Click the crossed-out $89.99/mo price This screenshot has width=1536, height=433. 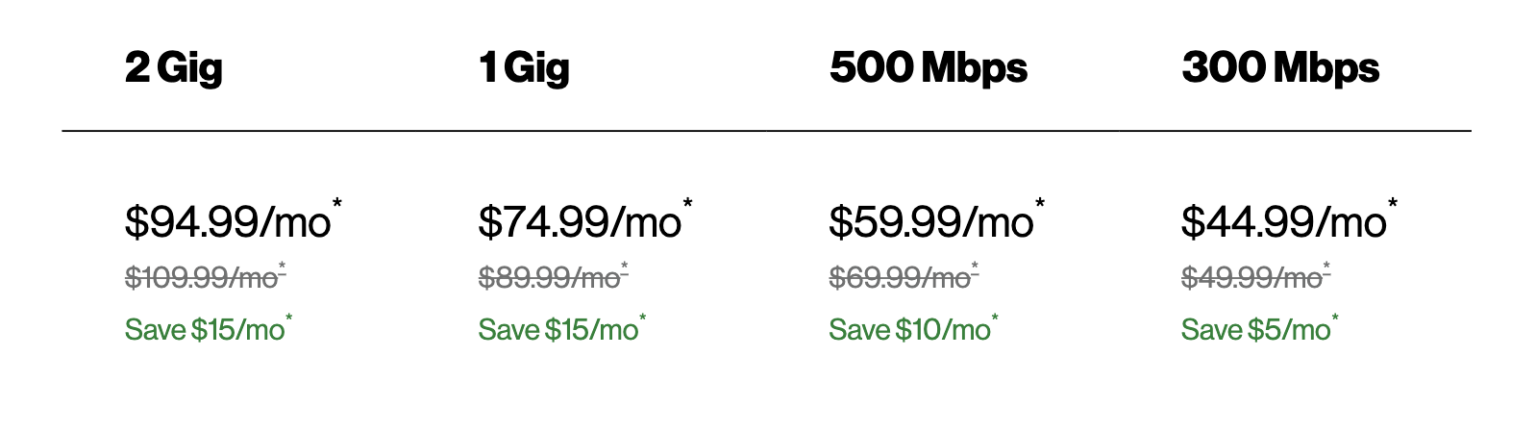pos(548,279)
